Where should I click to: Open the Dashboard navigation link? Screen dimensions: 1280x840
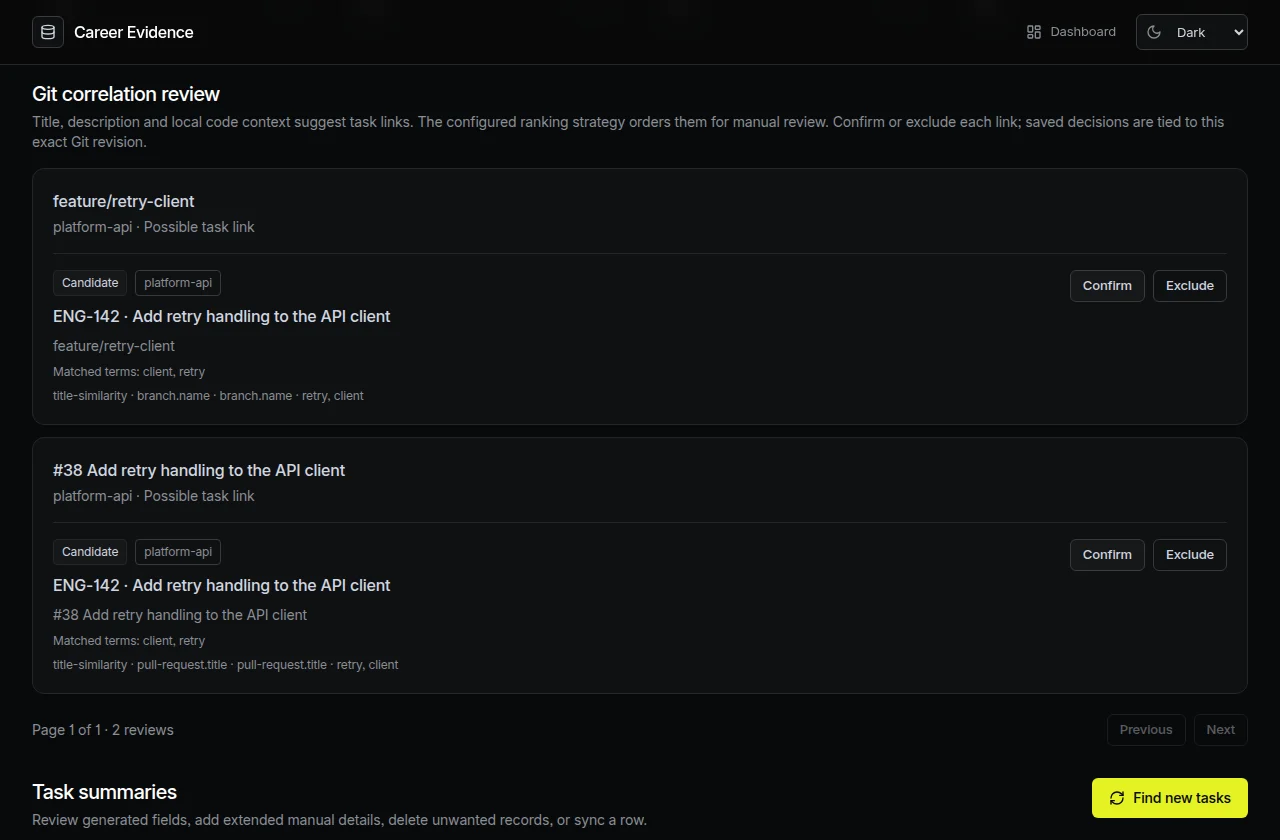coord(1071,32)
